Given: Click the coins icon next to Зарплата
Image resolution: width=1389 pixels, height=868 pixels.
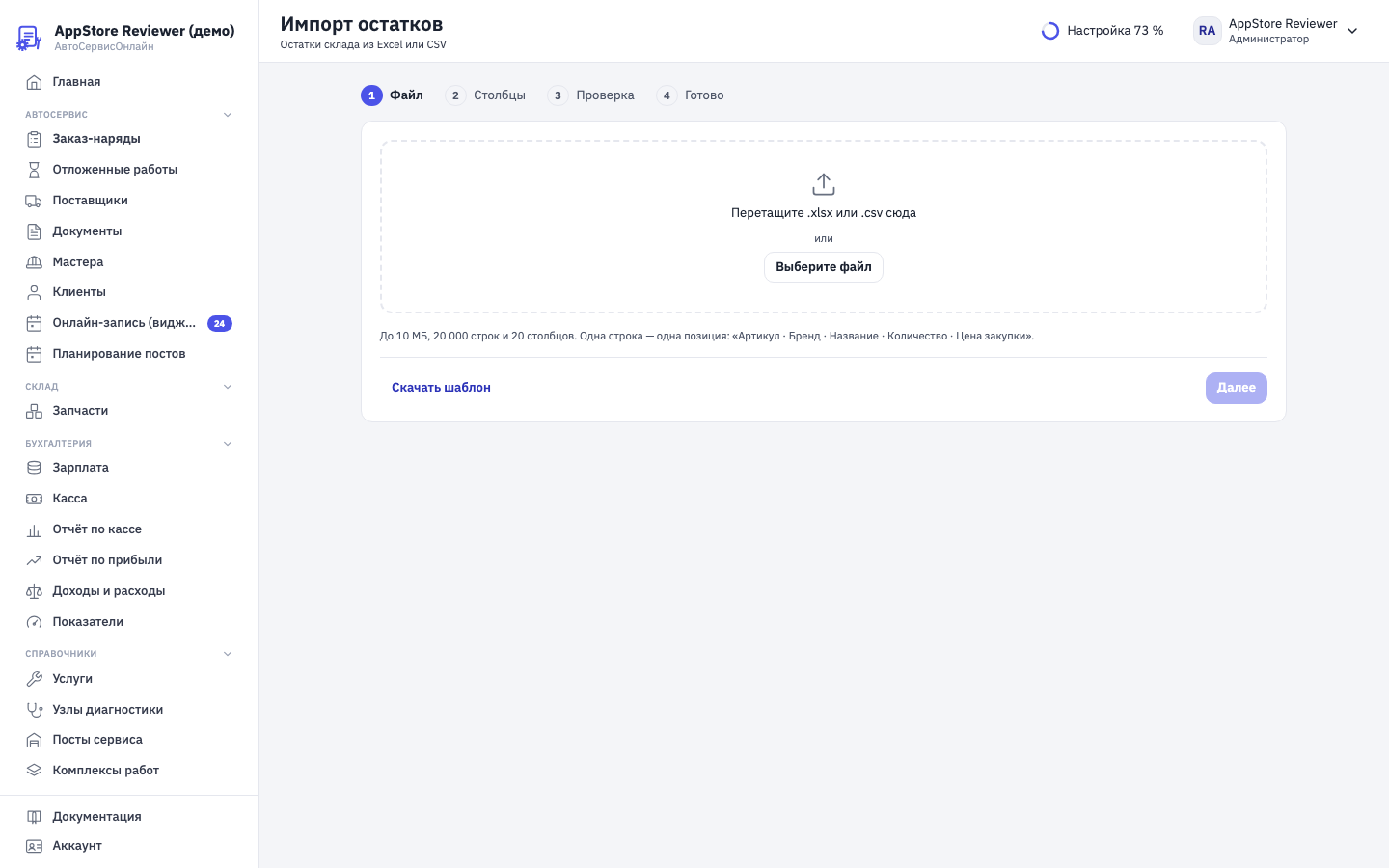Looking at the screenshot, I should [34, 468].
